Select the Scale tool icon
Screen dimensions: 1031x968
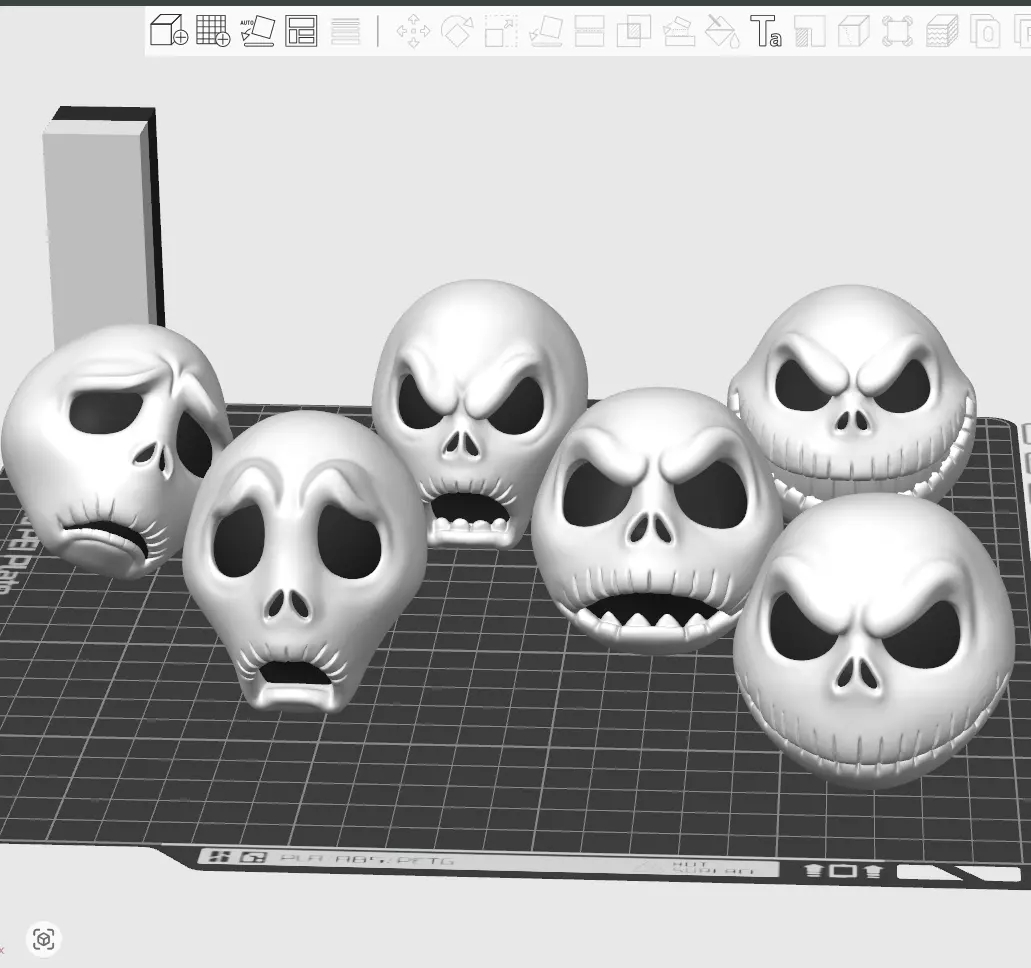(x=501, y=31)
